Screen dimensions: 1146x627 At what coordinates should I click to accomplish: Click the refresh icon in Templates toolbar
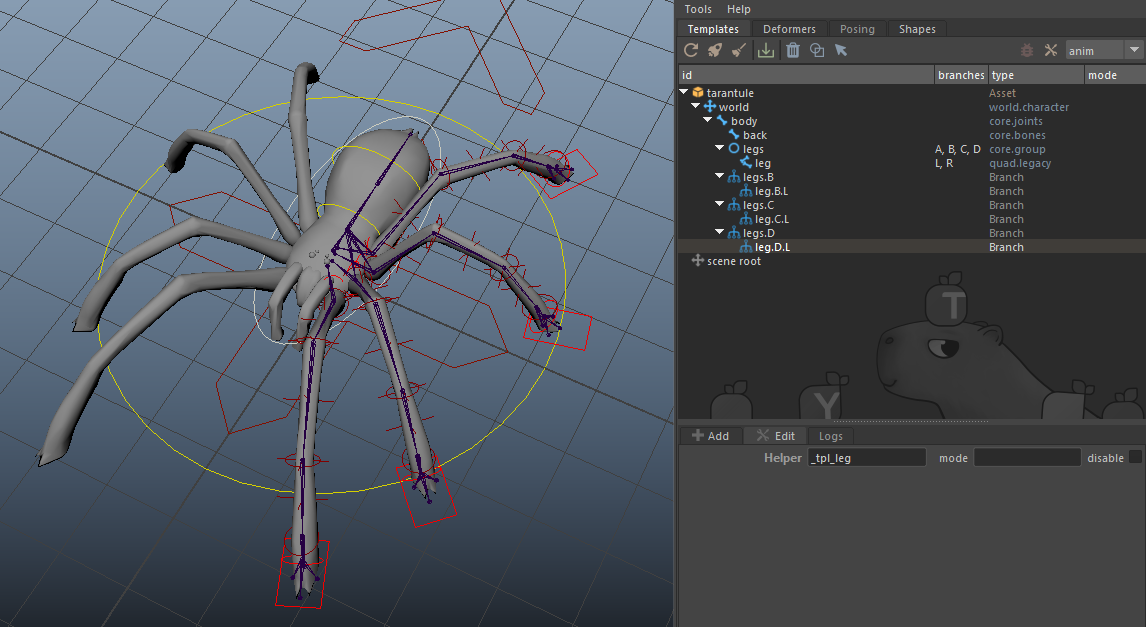coord(691,50)
